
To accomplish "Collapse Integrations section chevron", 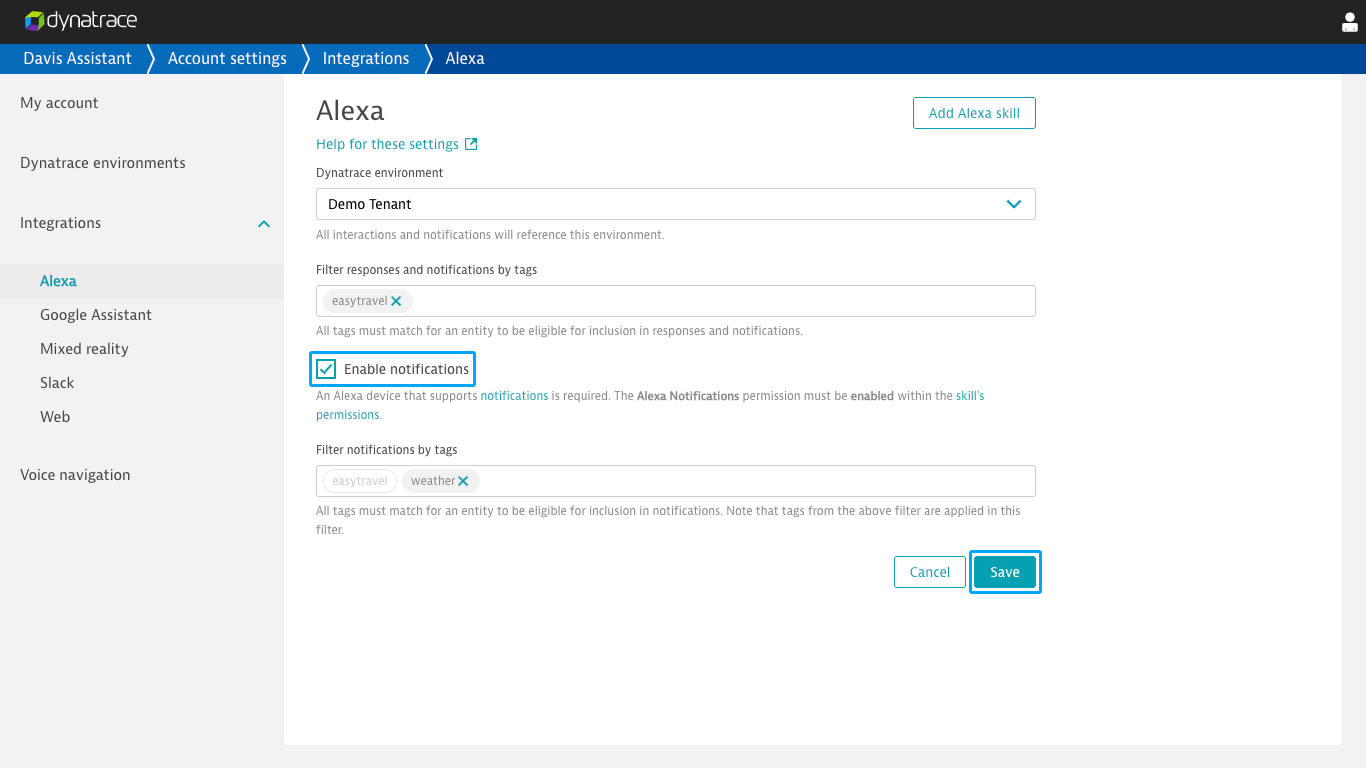I will pyautogui.click(x=264, y=224).
